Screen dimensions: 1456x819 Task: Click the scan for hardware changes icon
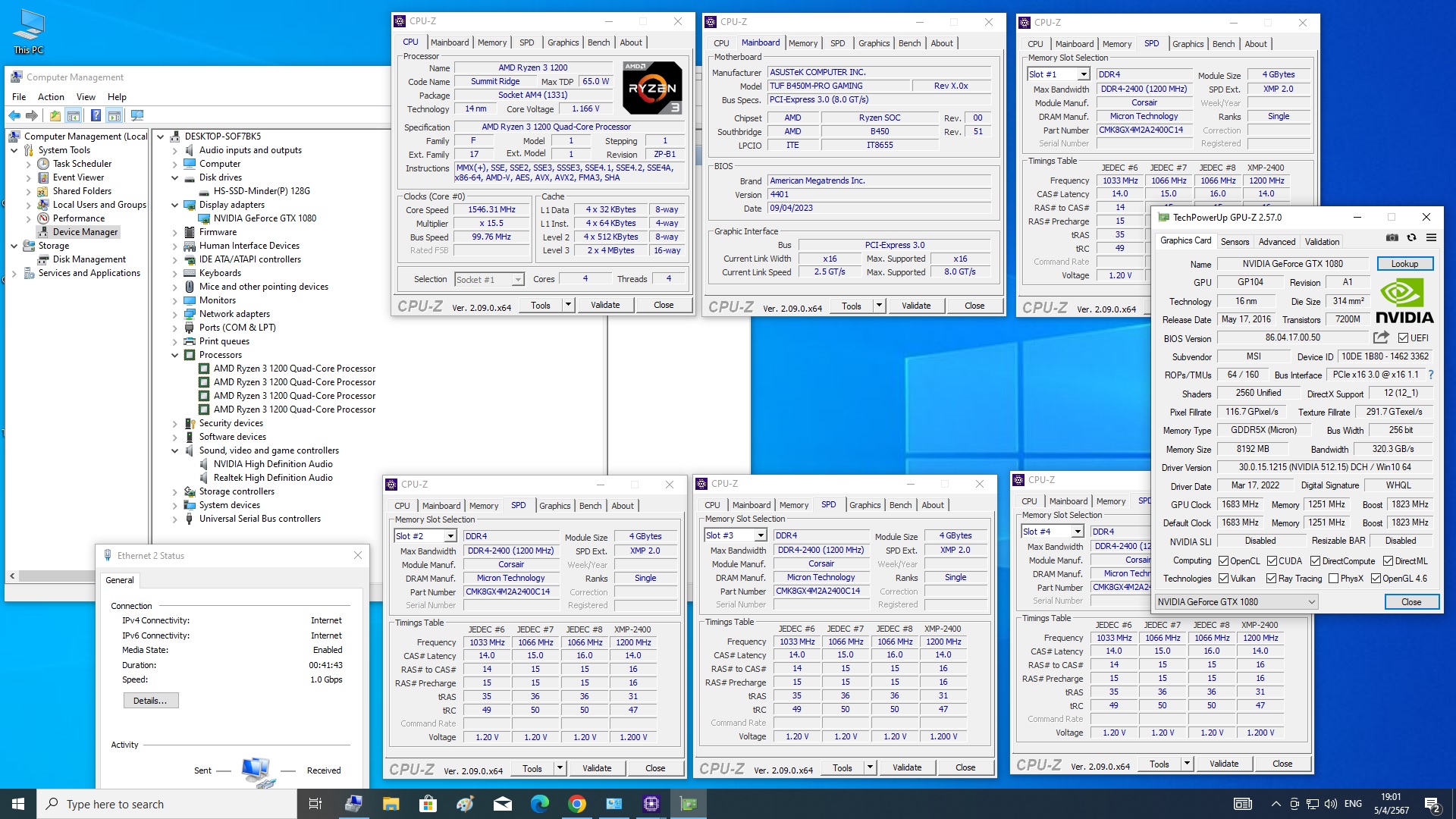tap(137, 115)
